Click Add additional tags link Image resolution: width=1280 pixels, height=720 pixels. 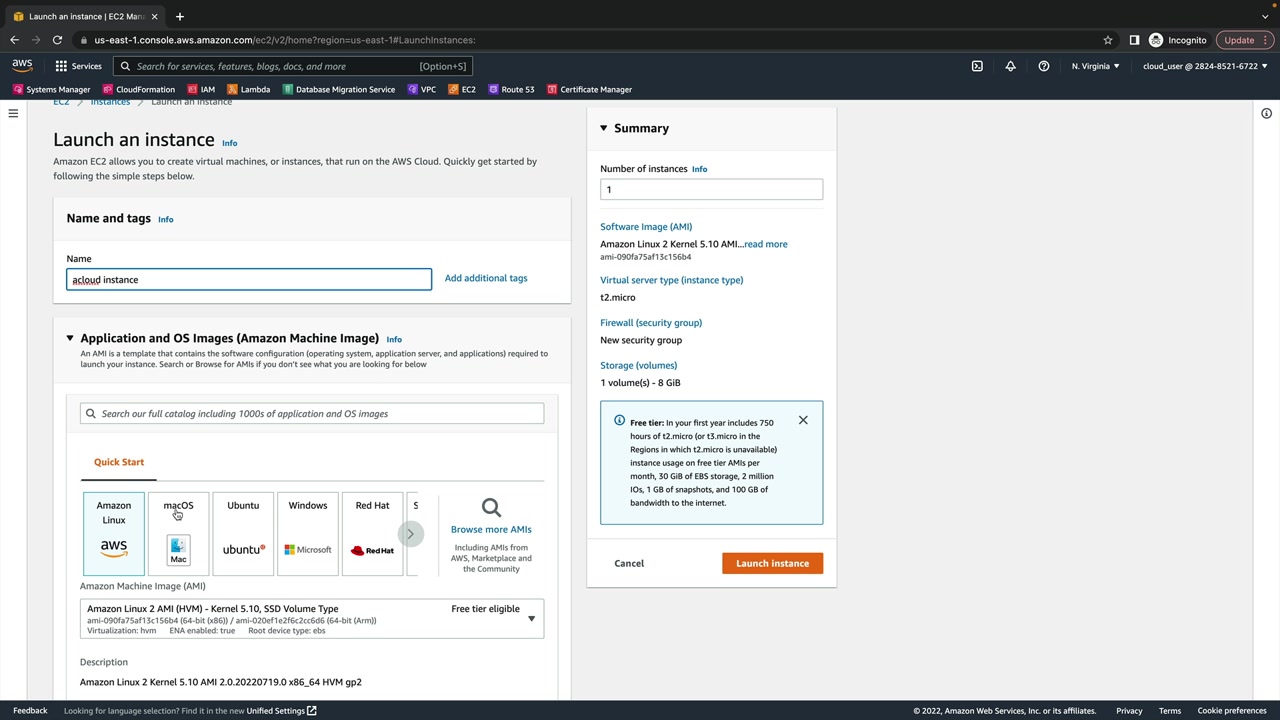pyautogui.click(x=486, y=278)
